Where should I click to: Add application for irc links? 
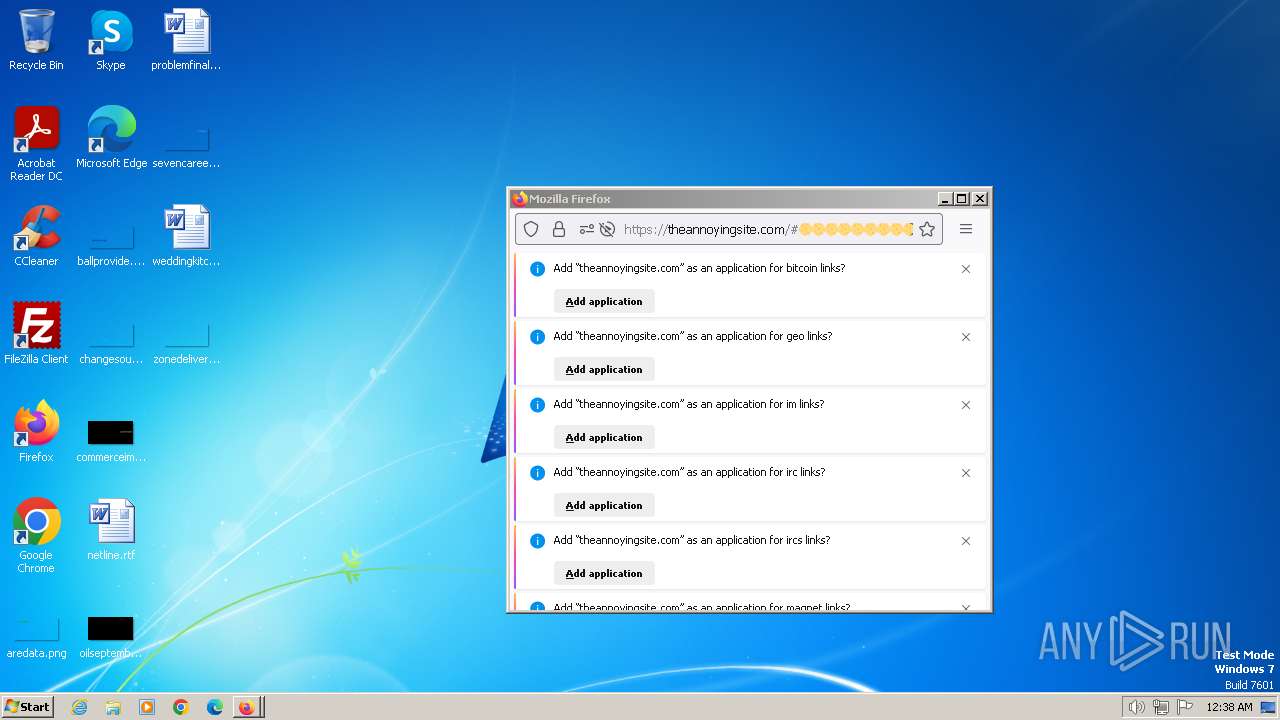click(x=604, y=505)
